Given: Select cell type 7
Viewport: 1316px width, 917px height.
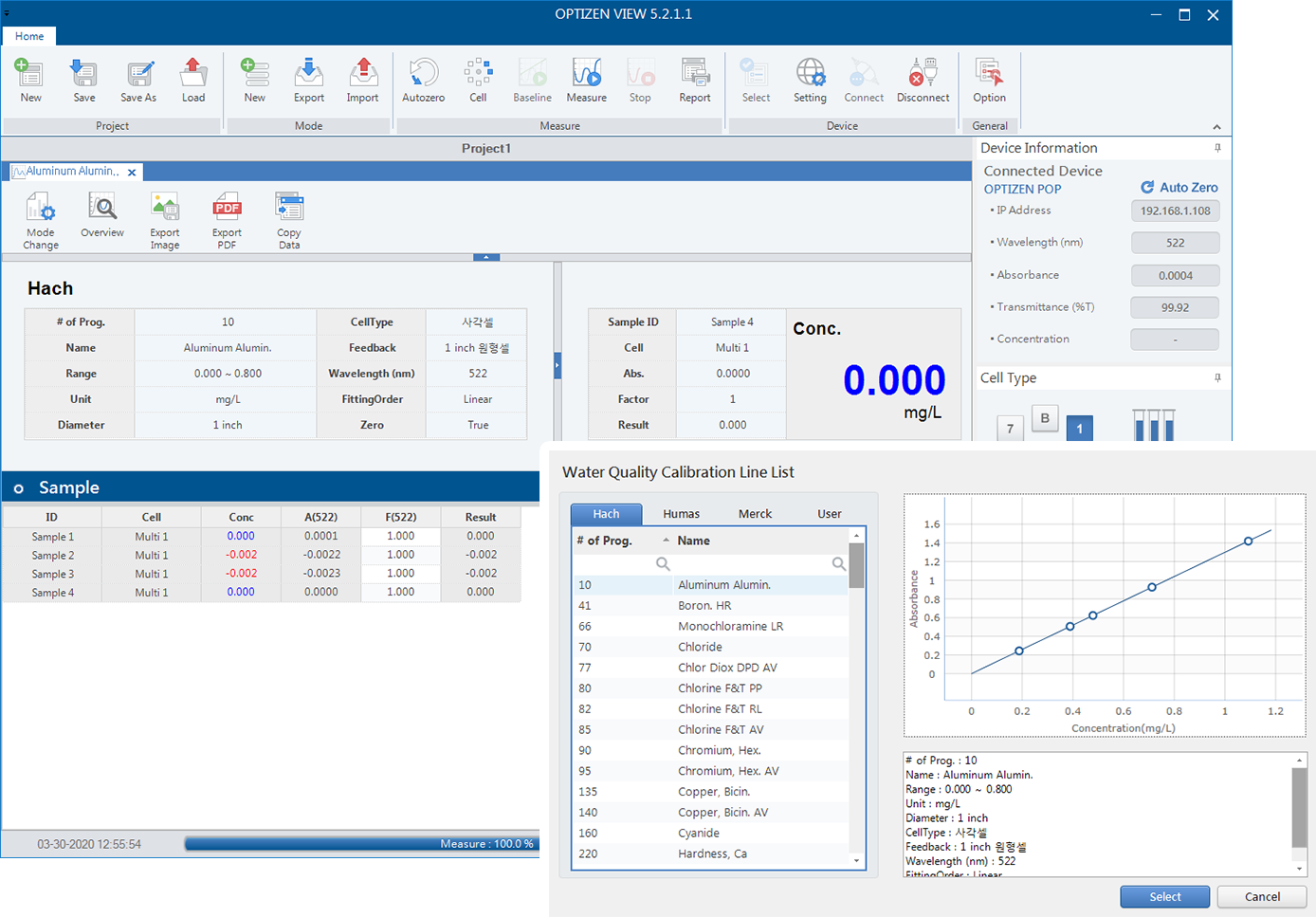Looking at the screenshot, I should pyautogui.click(x=1010, y=429).
